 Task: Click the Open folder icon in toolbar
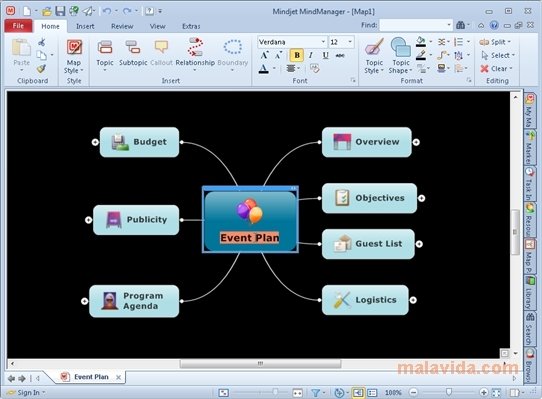[47, 11]
